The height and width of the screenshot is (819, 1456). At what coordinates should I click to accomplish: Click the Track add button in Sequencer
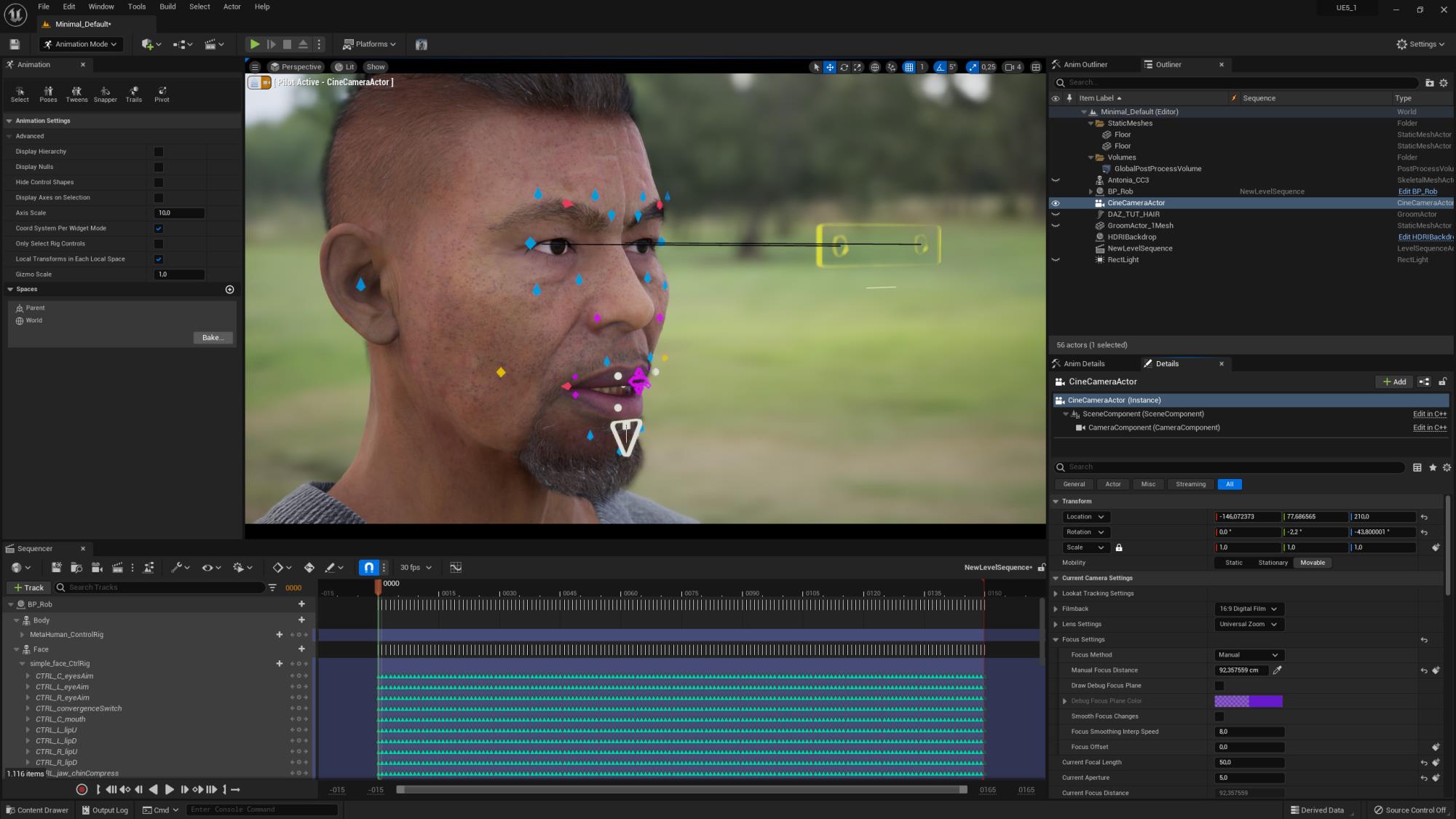point(29,587)
